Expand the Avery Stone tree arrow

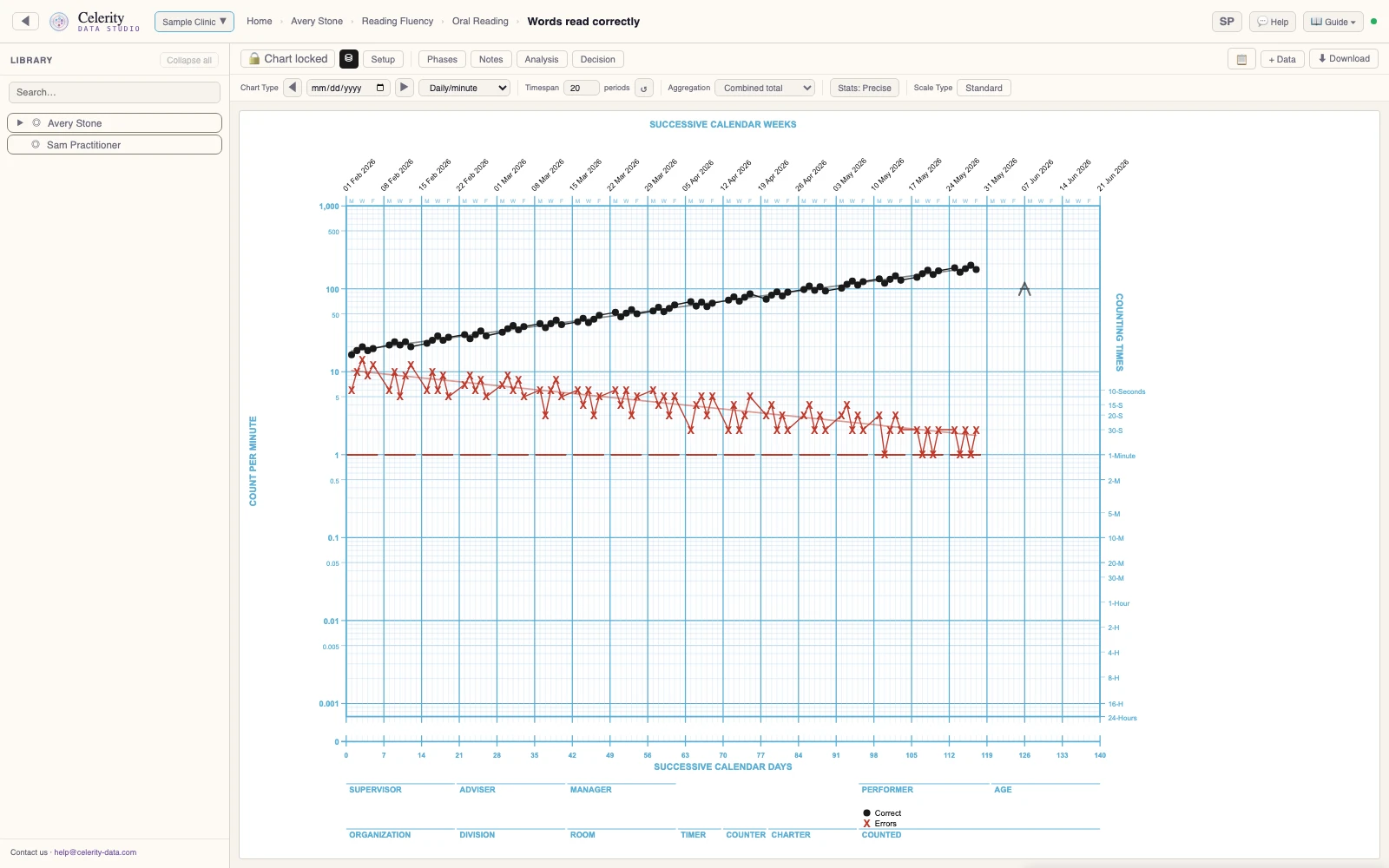20,123
